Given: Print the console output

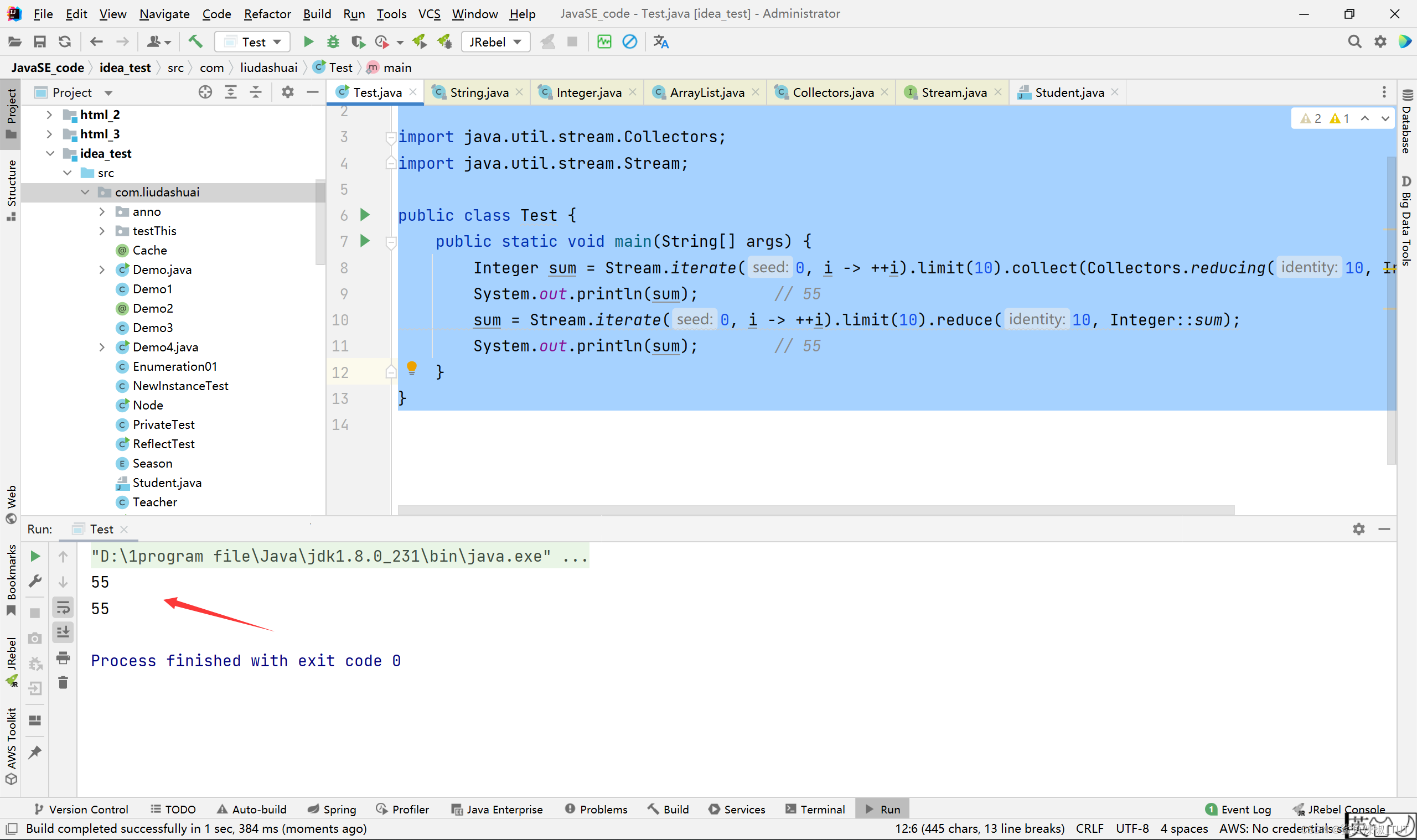Looking at the screenshot, I should 63,658.
